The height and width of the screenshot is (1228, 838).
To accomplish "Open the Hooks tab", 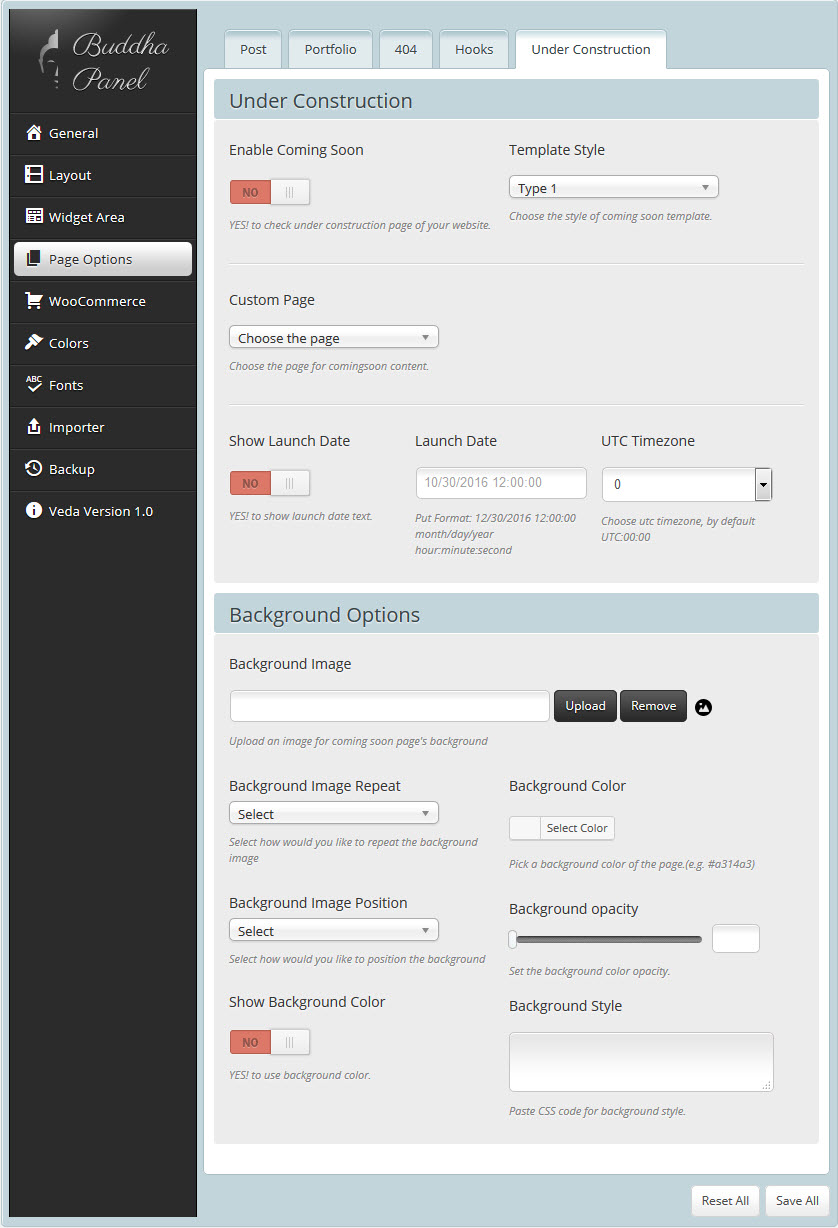I will click(474, 50).
